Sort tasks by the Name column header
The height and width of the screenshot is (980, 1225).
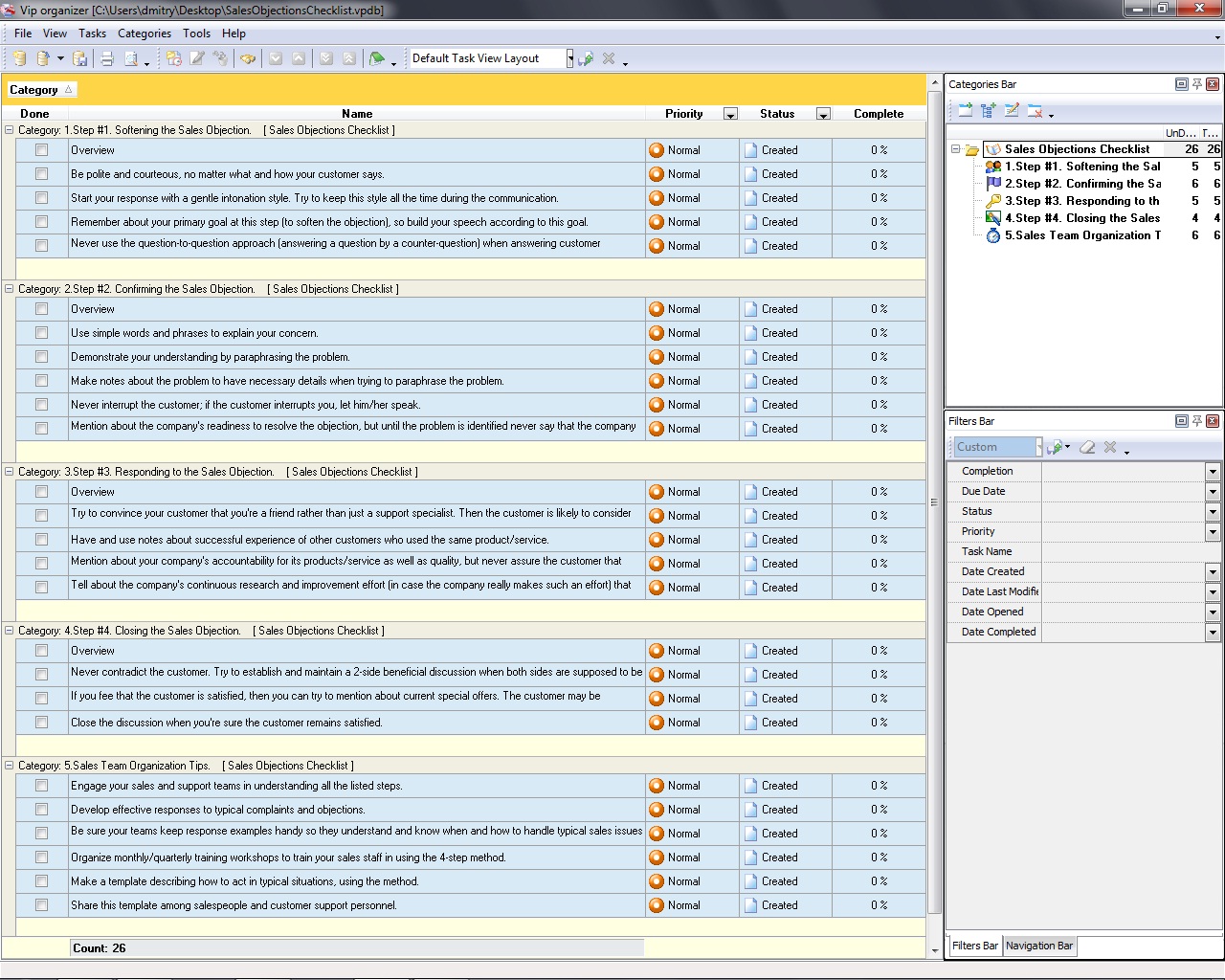pos(357,113)
